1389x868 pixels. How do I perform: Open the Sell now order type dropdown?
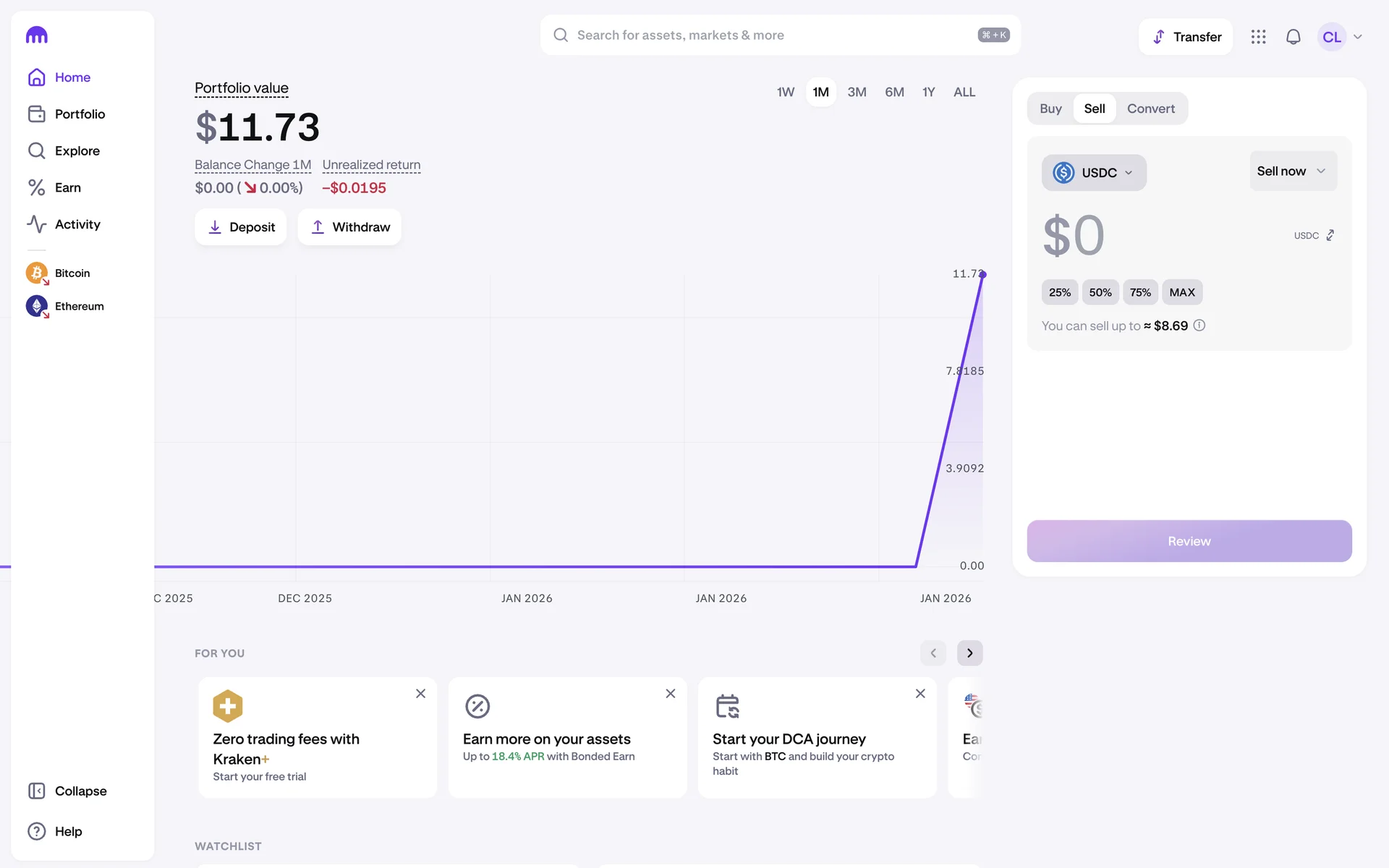click(1292, 171)
